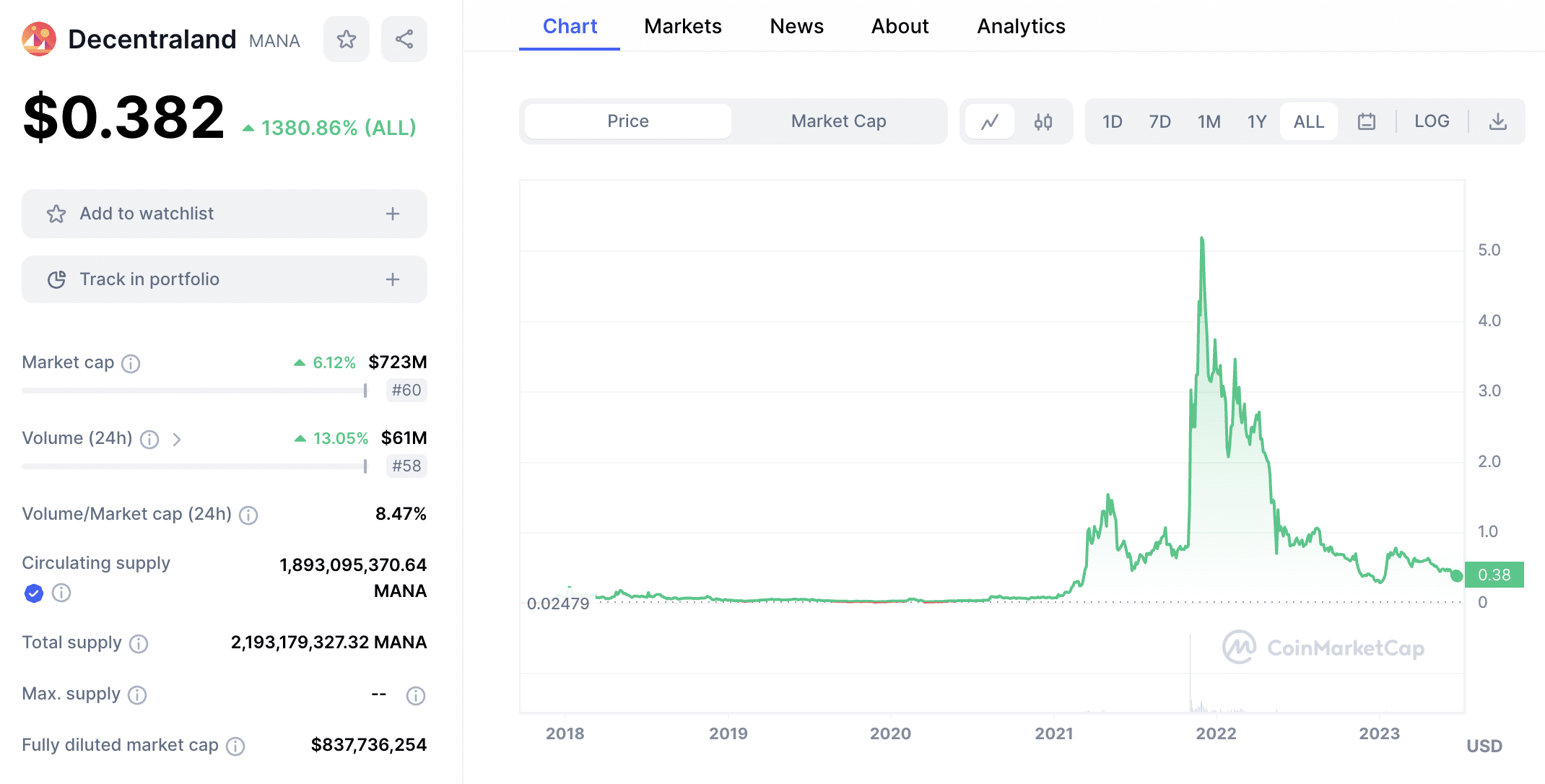This screenshot has height=784, width=1545.
Task: Click the 2022 axis label on chart
Action: click(1217, 734)
